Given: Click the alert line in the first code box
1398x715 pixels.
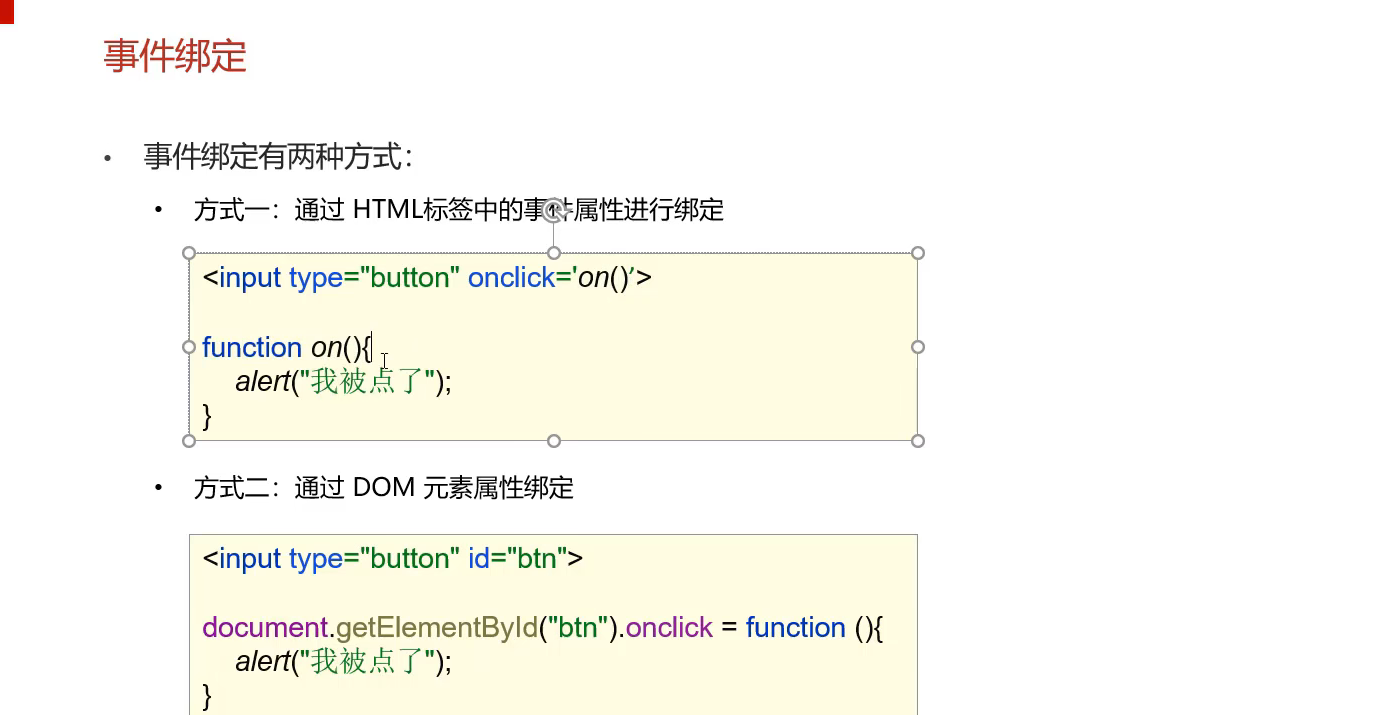Looking at the screenshot, I should (x=343, y=382).
